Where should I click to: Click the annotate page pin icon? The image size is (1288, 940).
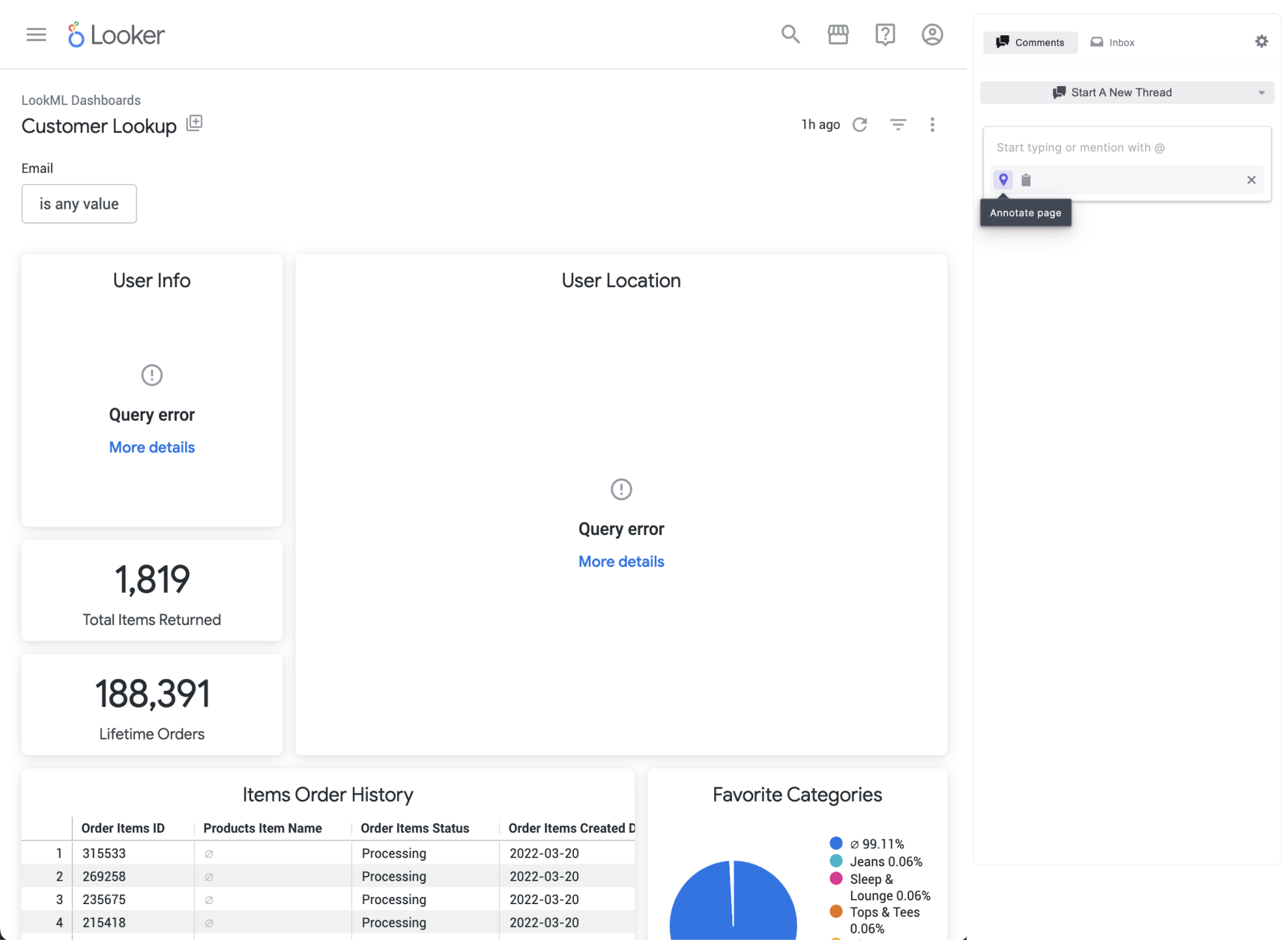click(1003, 179)
